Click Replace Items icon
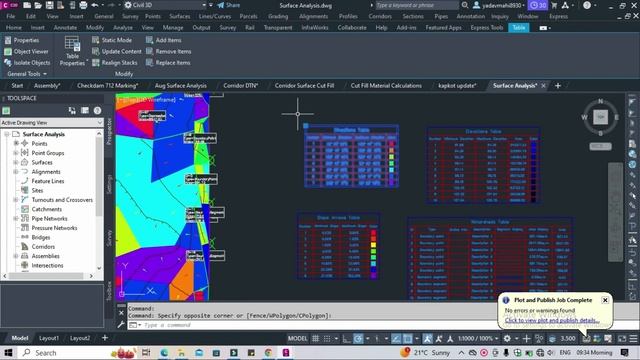Screen dimensions: 640x360 click(x=149, y=62)
